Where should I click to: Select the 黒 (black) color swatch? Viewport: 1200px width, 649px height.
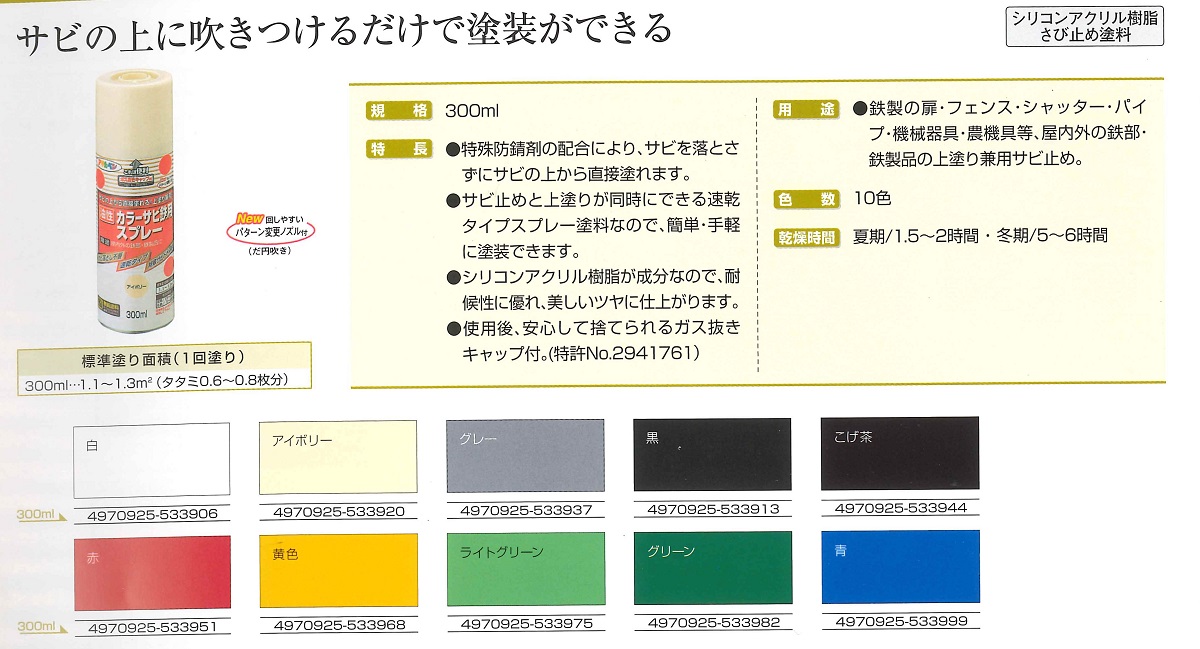coord(711,460)
